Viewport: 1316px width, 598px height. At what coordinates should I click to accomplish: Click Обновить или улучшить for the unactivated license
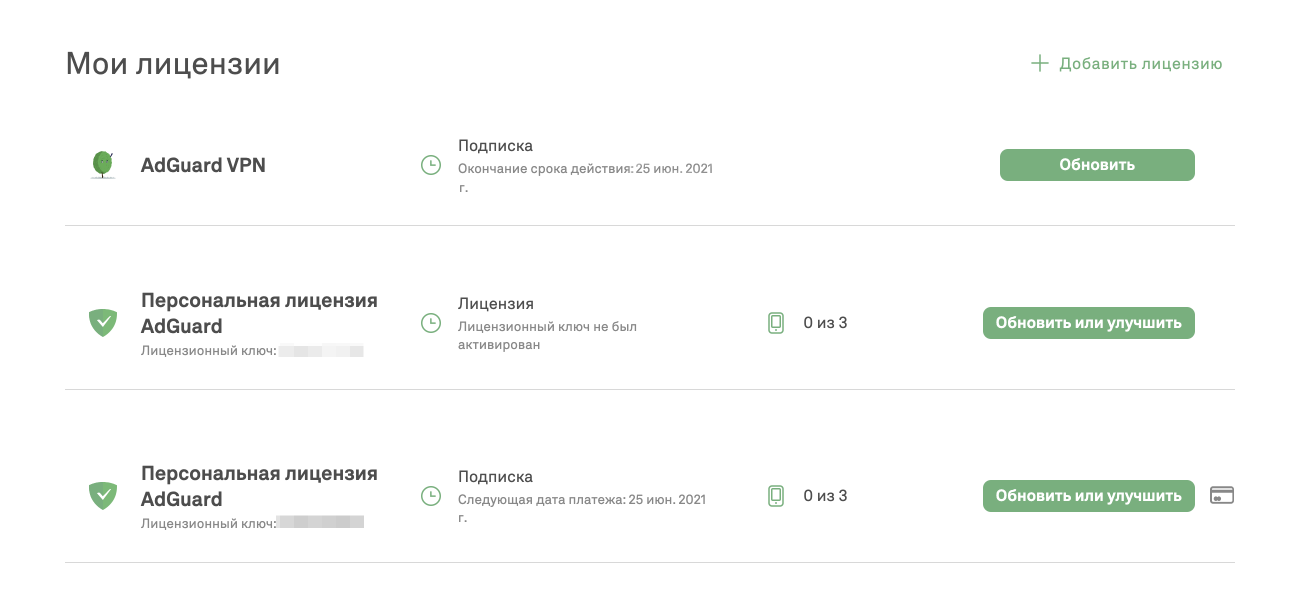click(1089, 323)
